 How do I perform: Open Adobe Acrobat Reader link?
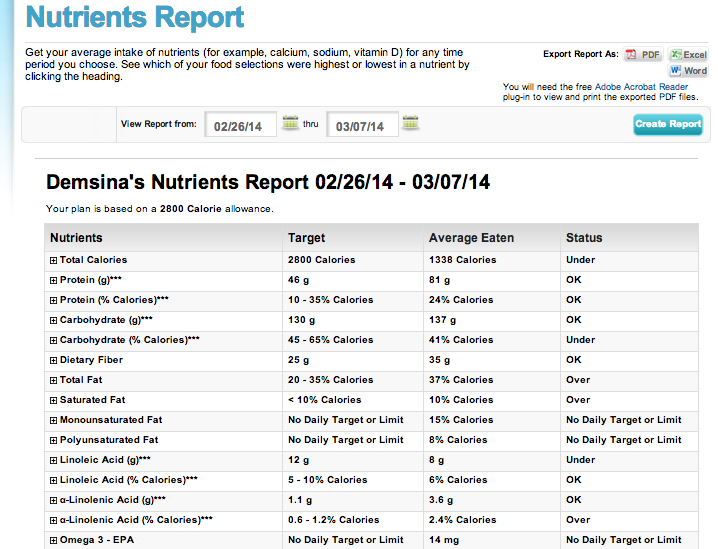pos(641,87)
